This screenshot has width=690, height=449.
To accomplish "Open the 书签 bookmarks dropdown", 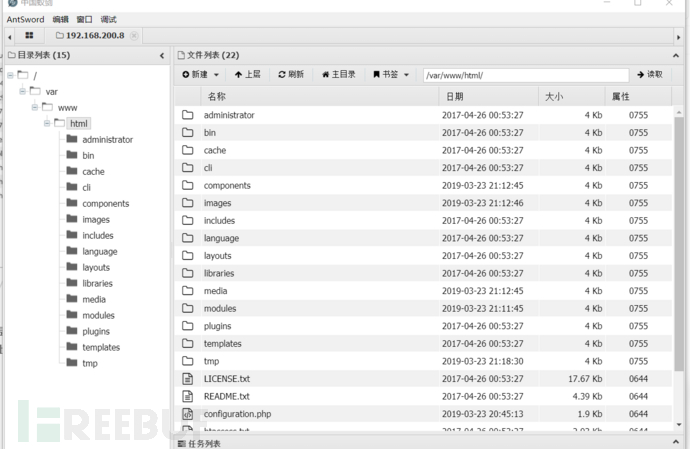I will [x=391, y=74].
